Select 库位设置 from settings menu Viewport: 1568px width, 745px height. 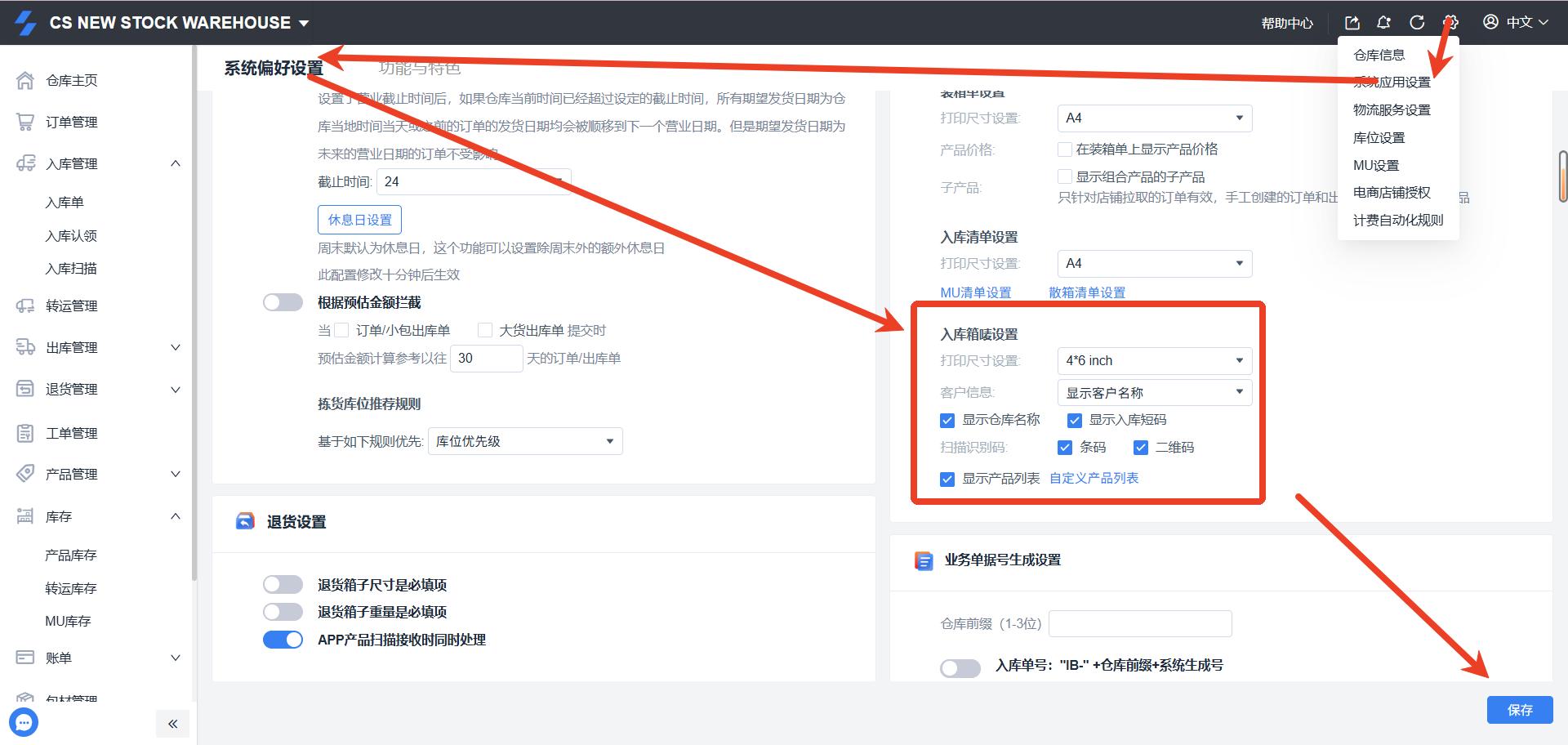coord(1379,138)
